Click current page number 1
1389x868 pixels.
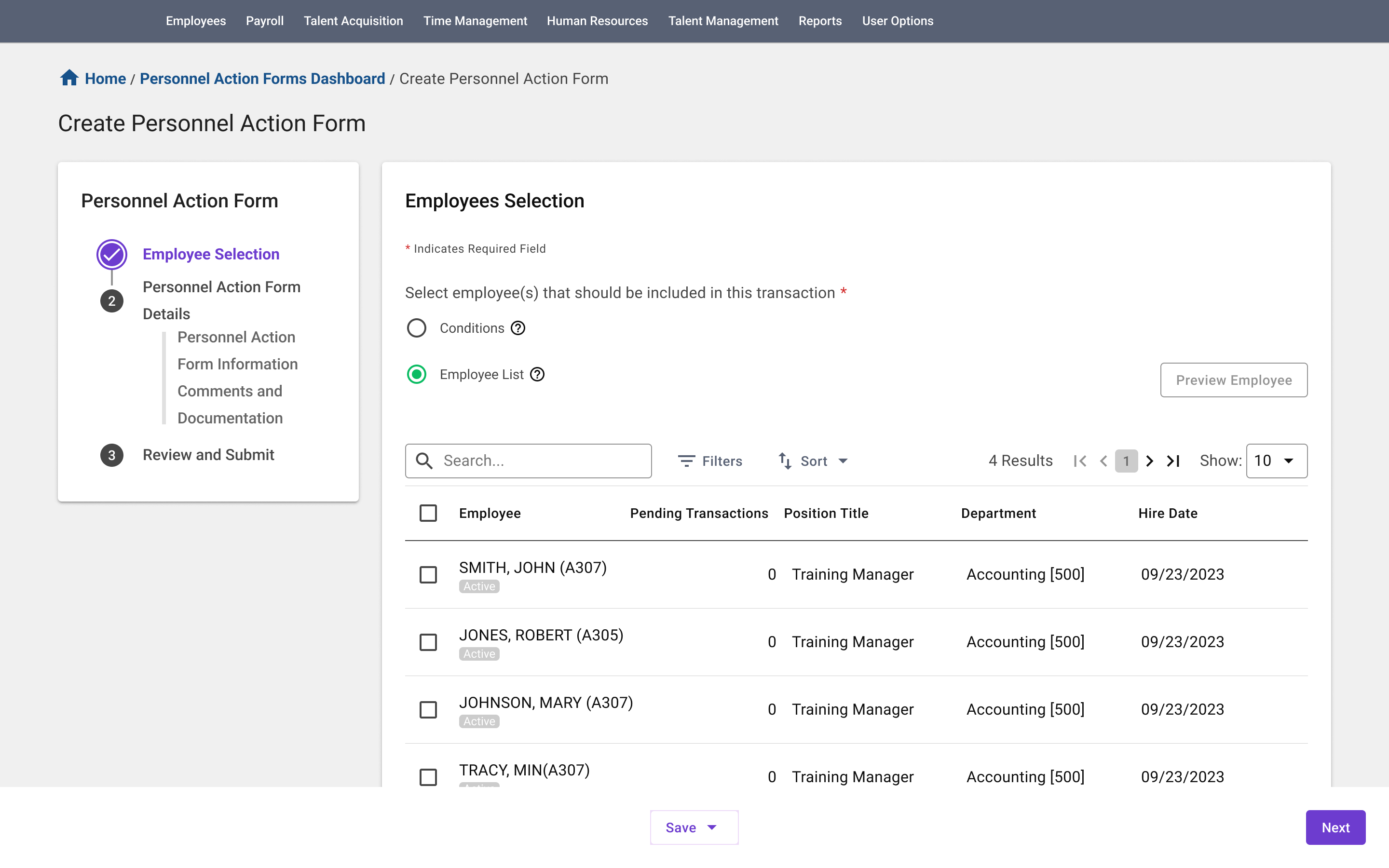coord(1126,461)
